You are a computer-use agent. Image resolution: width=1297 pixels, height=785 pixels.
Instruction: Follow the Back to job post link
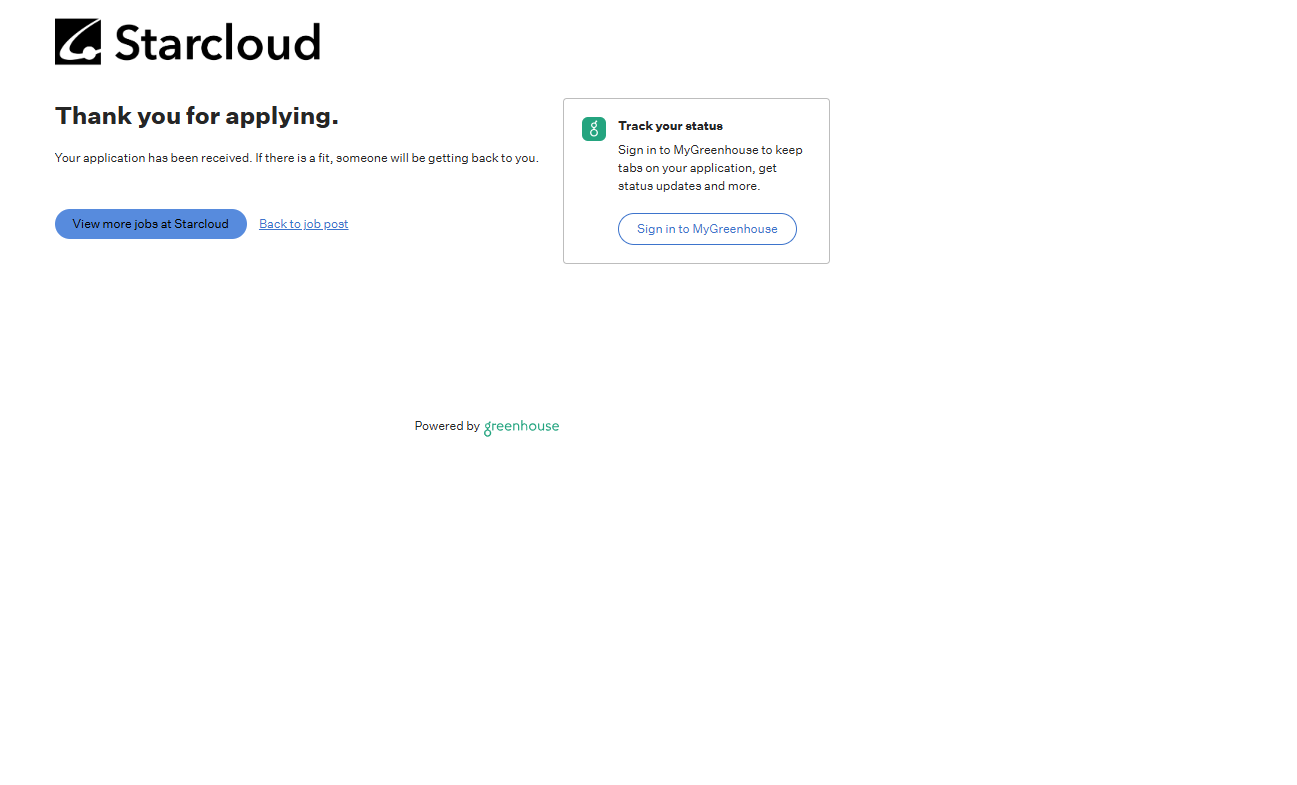pyautogui.click(x=303, y=224)
